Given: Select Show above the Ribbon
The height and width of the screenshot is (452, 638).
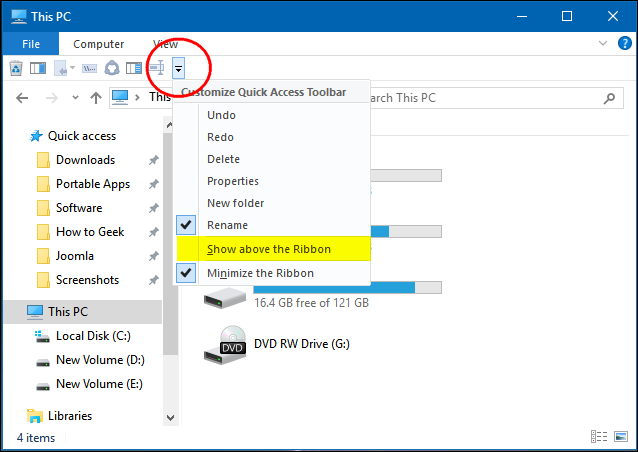Looking at the screenshot, I should (268, 249).
